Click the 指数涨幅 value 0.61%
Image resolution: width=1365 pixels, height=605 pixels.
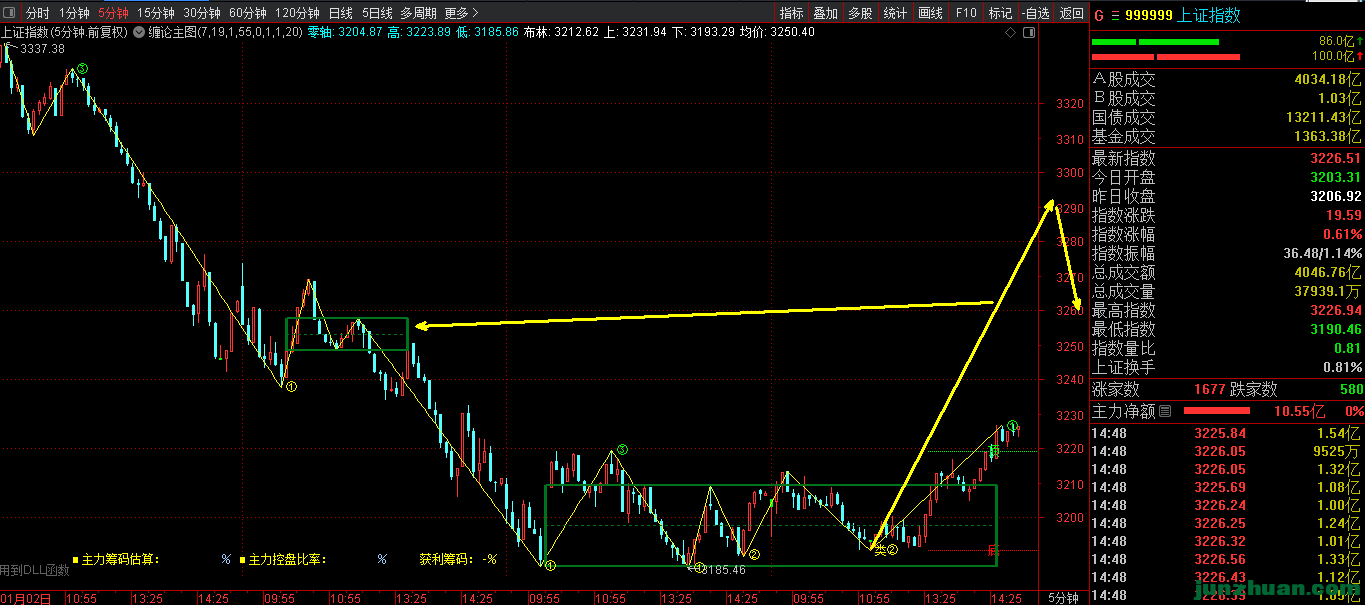coord(1343,234)
